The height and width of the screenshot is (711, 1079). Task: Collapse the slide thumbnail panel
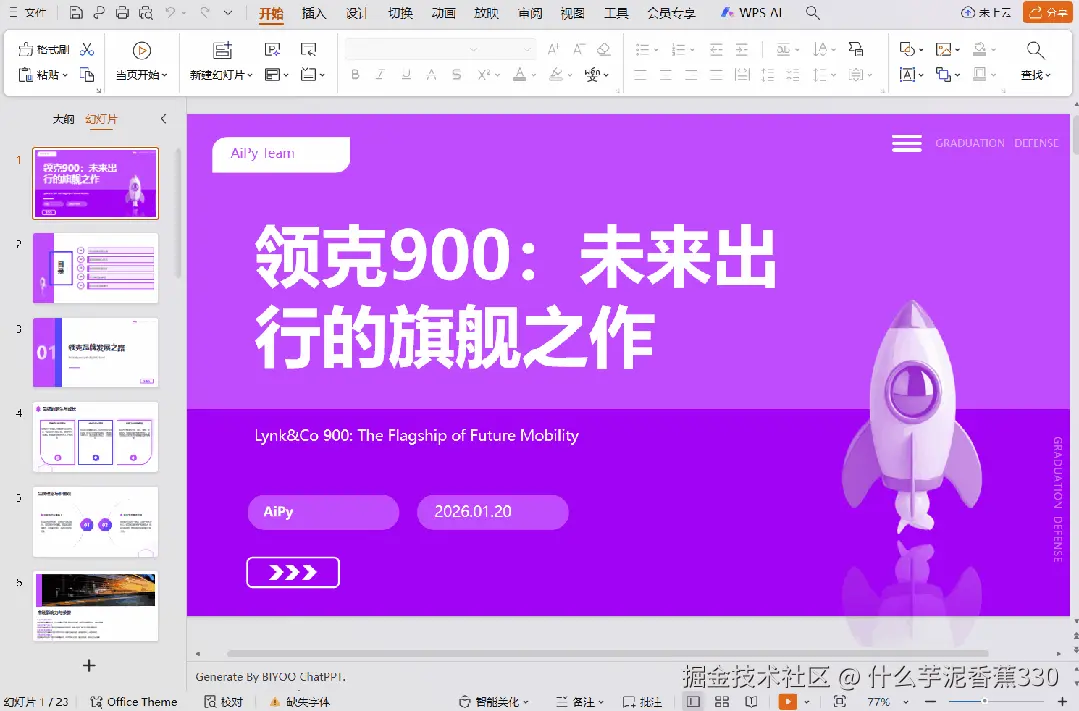(163, 119)
